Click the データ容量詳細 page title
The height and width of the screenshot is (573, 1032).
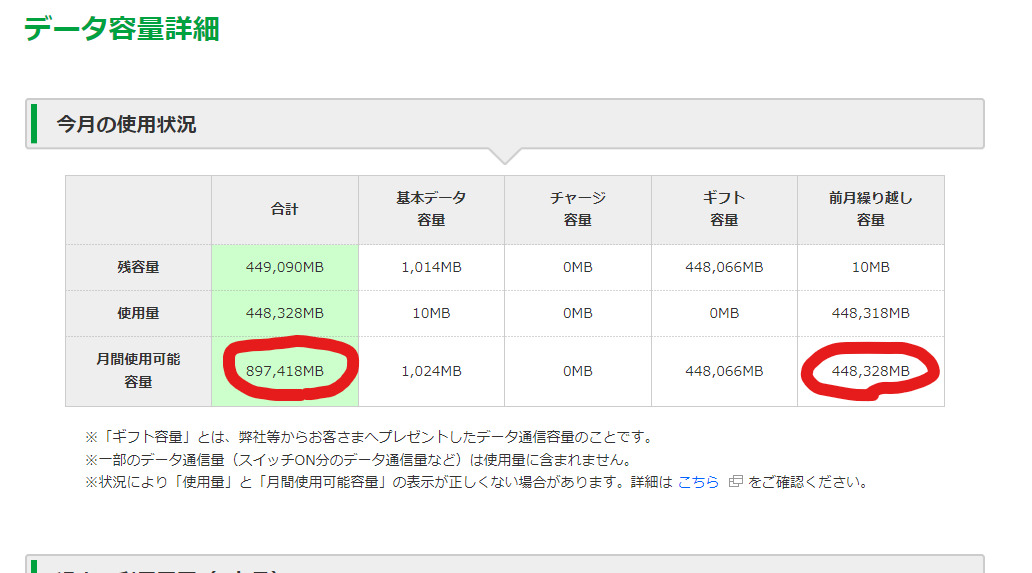[x=121, y=29]
